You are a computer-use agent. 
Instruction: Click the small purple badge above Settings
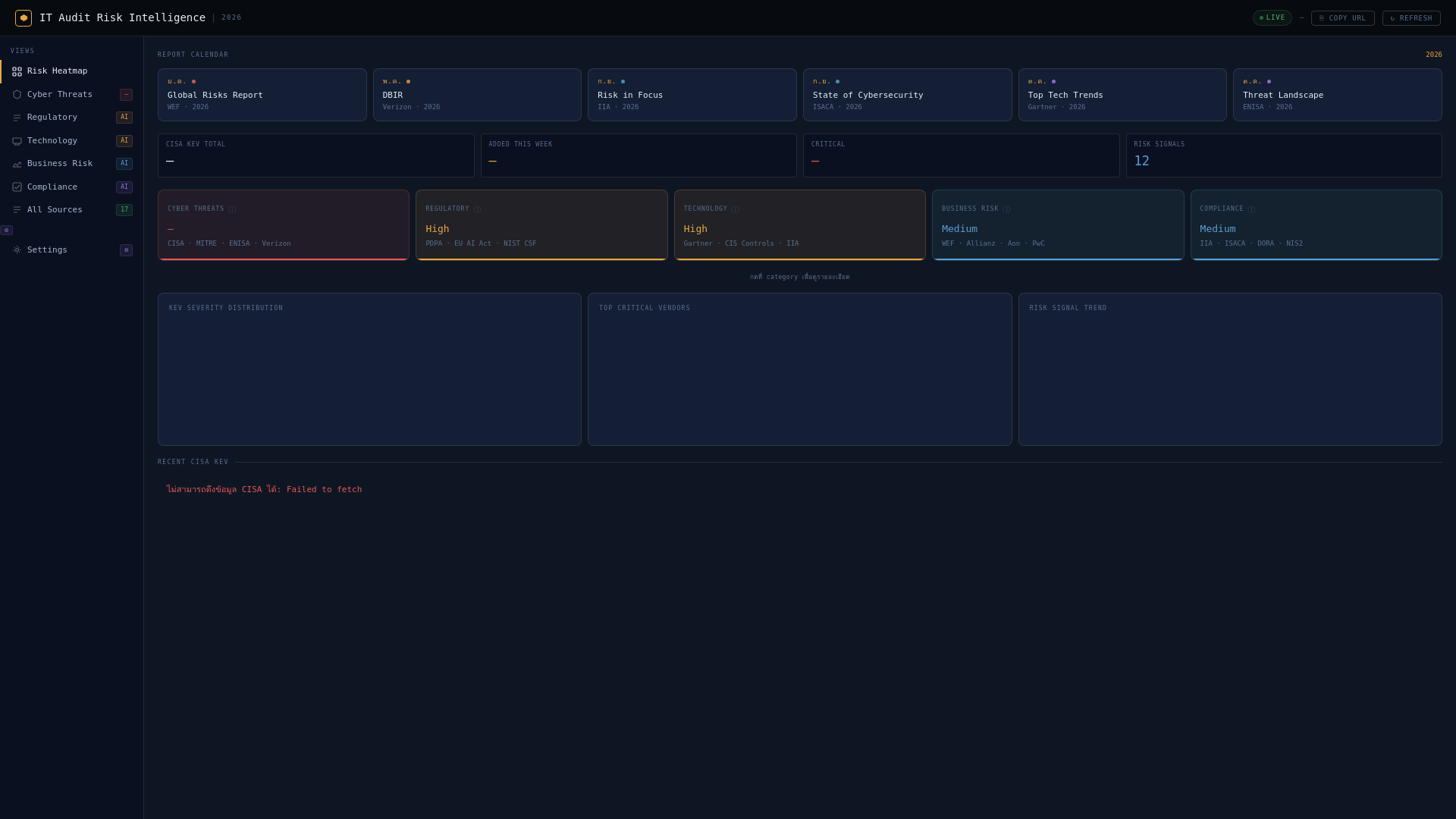[x=6, y=231]
